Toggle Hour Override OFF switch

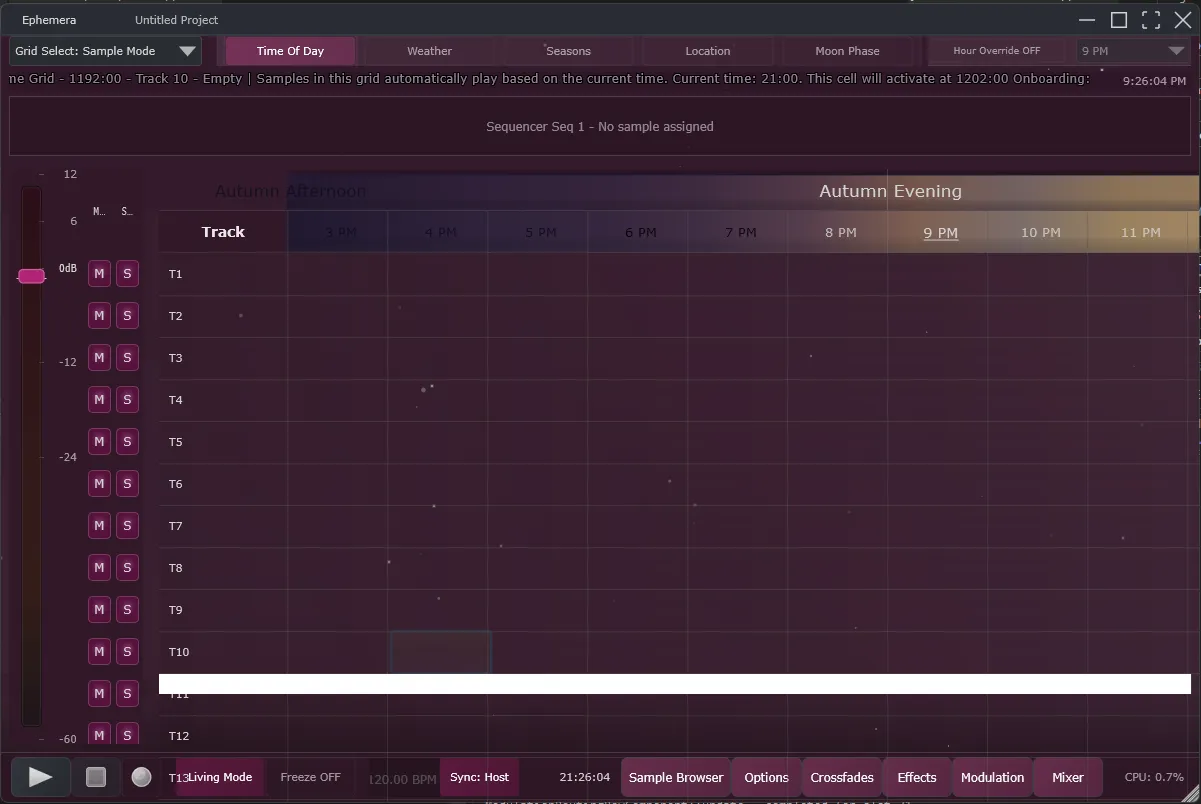[x=996, y=51]
